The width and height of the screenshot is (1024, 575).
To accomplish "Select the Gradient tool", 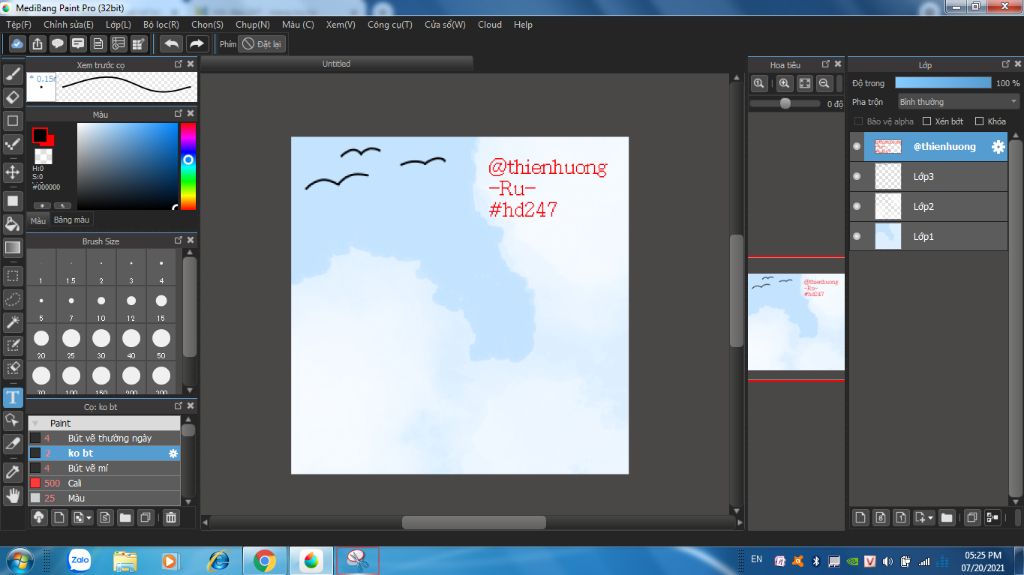I will point(12,248).
